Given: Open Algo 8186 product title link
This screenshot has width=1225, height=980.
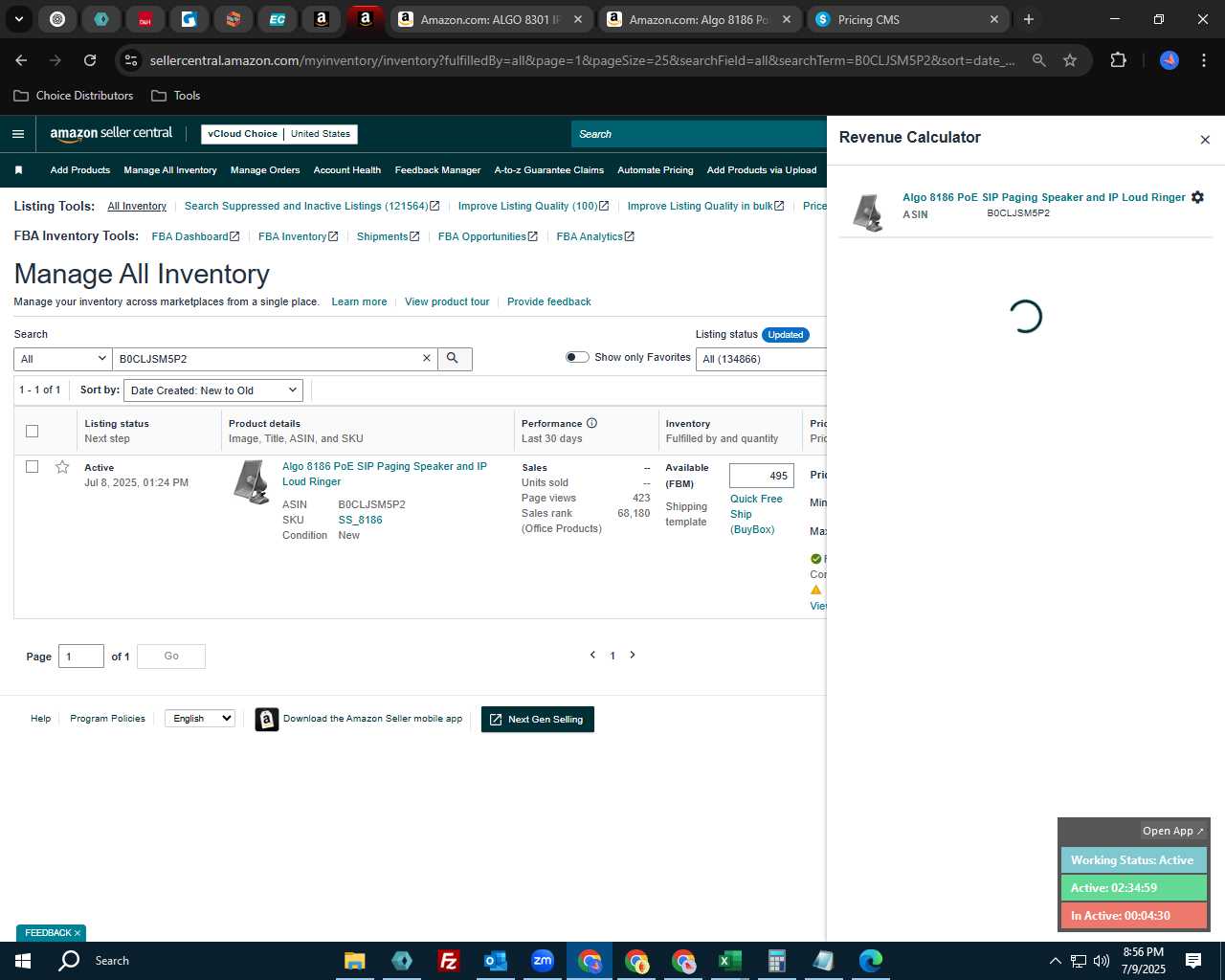Looking at the screenshot, I should (x=385, y=474).
